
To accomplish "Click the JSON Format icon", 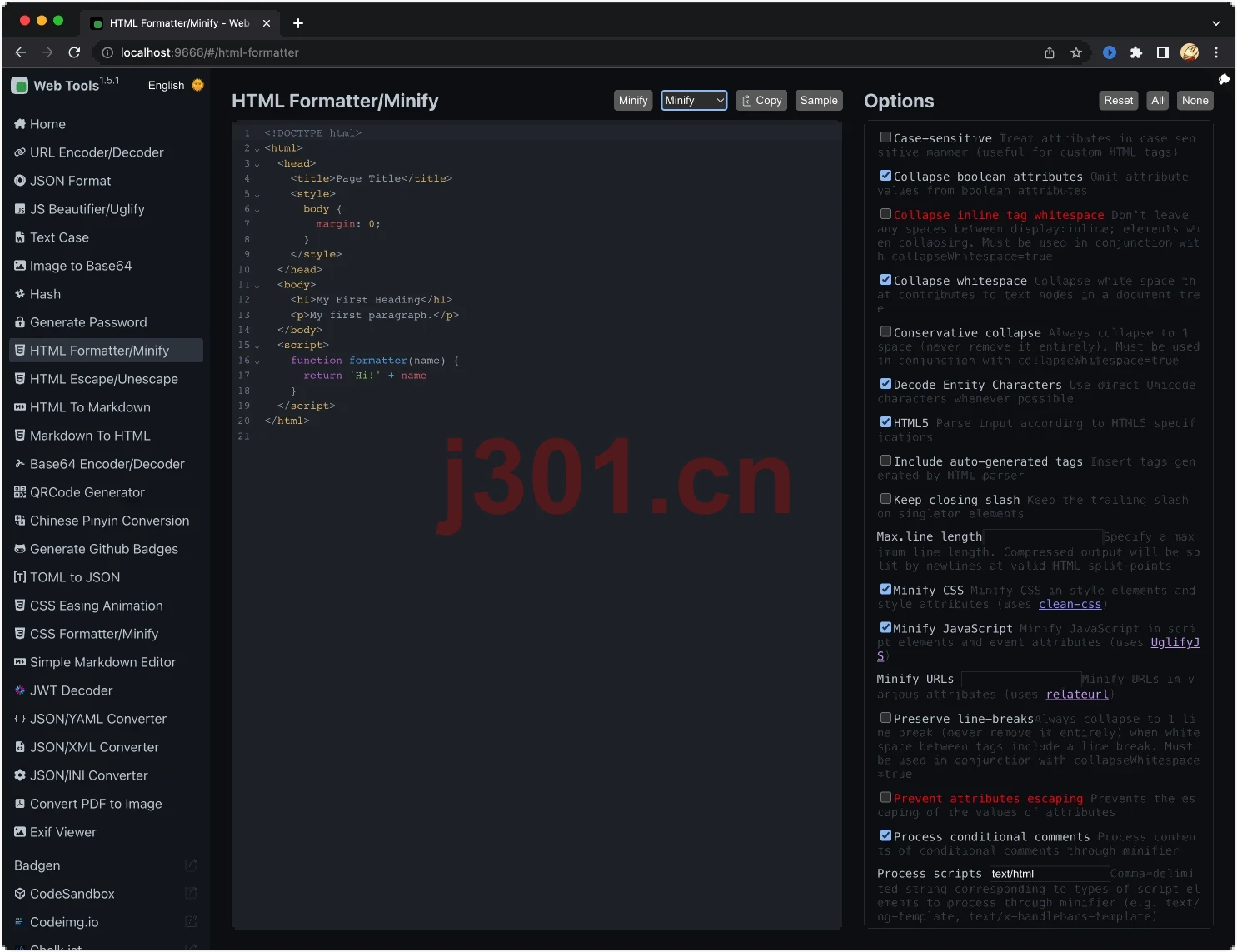I will click(x=20, y=181).
